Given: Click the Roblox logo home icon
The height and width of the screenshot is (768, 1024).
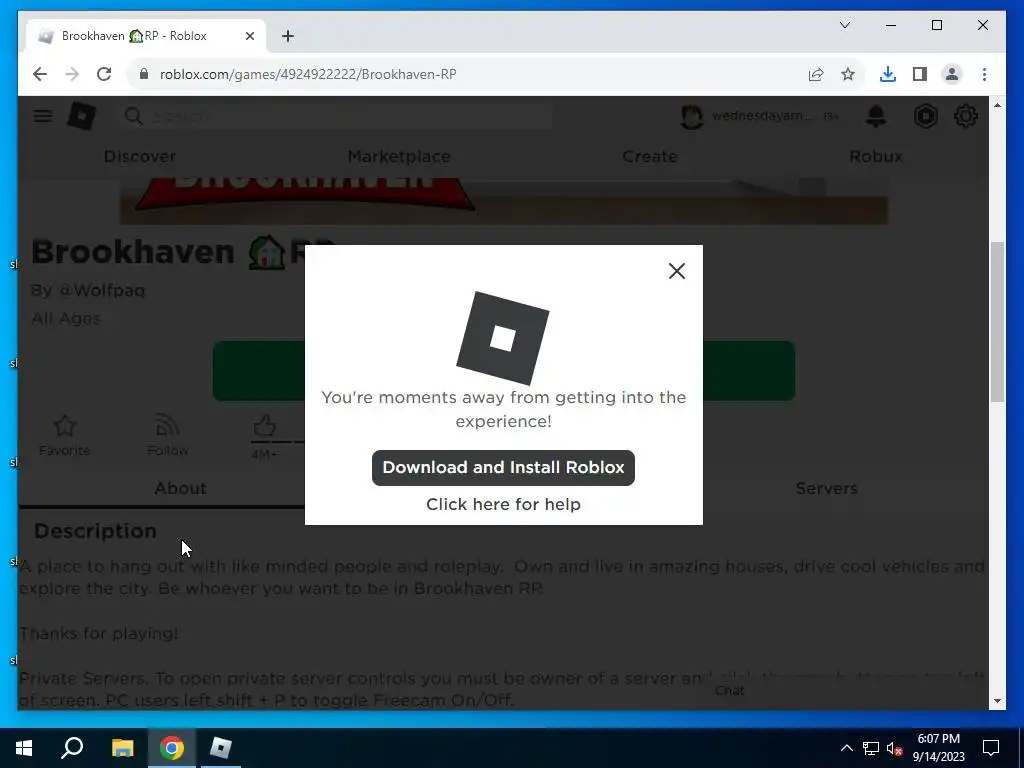Looking at the screenshot, I should tap(82, 116).
